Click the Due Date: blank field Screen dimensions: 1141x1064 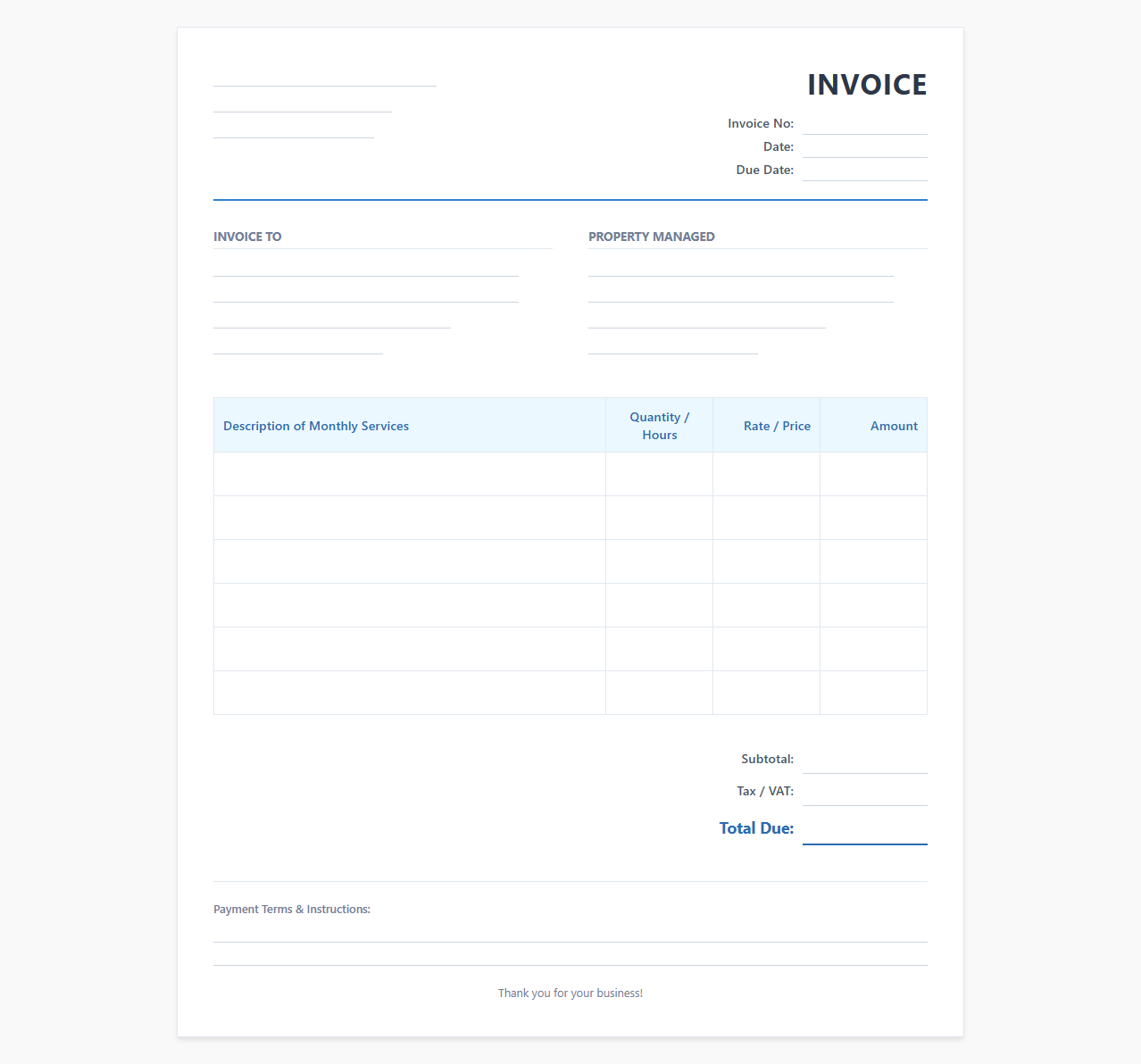865,170
